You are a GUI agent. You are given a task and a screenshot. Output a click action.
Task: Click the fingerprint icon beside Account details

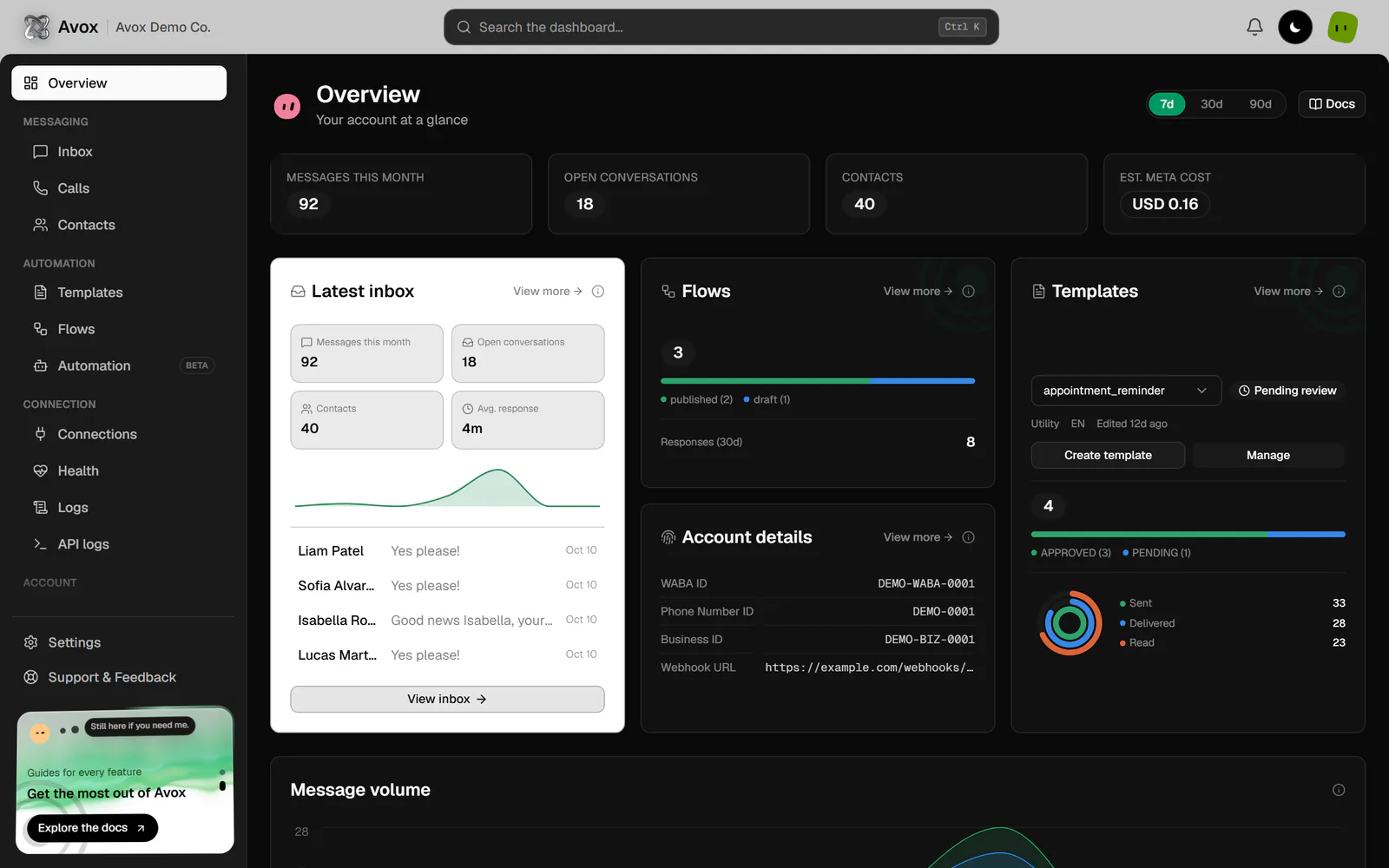click(x=668, y=537)
